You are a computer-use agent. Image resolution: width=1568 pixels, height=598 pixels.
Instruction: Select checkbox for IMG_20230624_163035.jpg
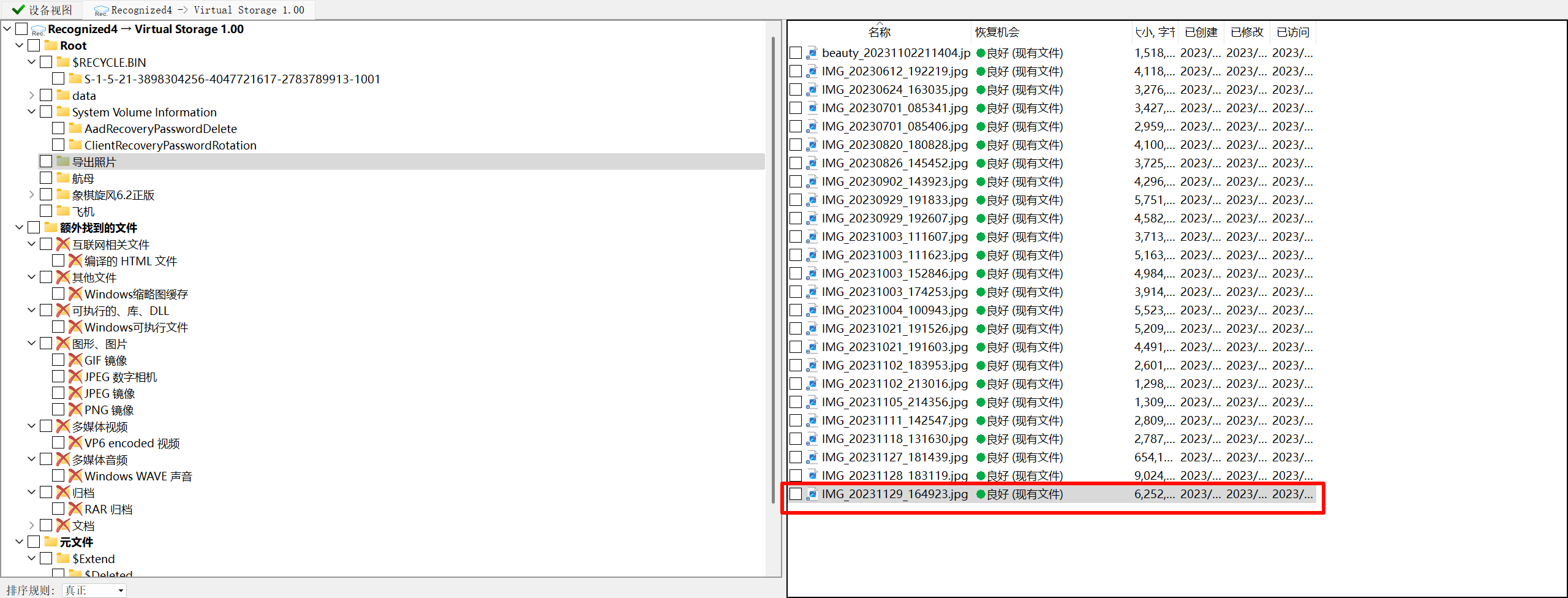796,90
